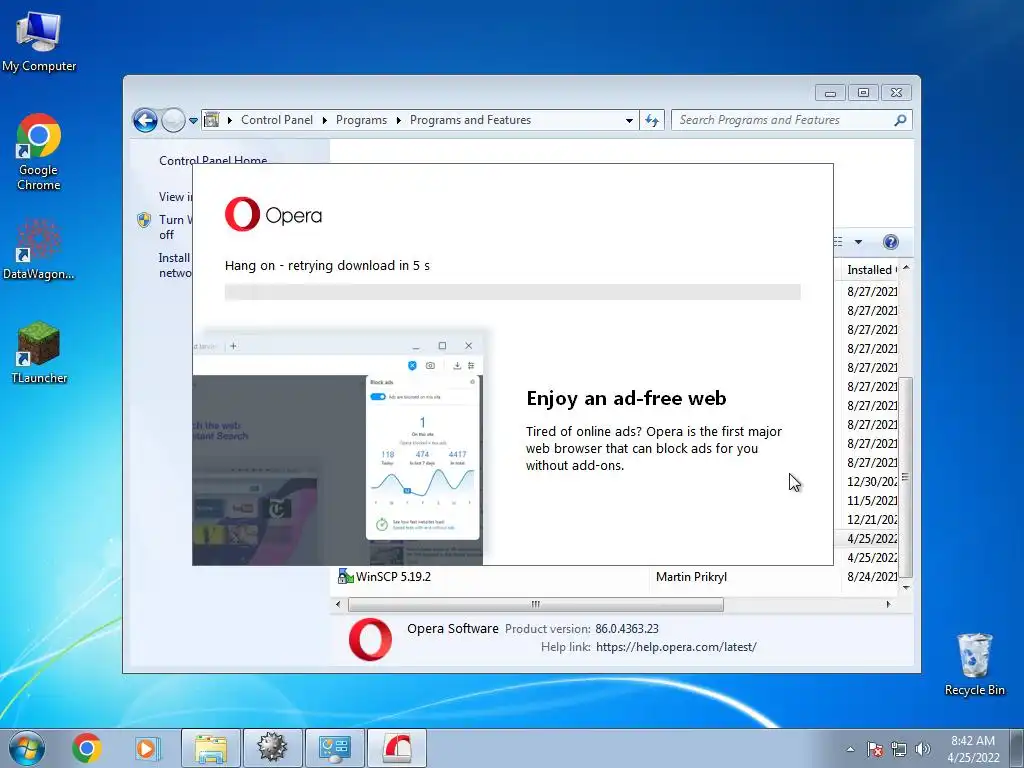Image resolution: width=1024 pixels, height=768 pixels.
Task: Open the view options dropdown arrow
Action: tap(858, 242)
